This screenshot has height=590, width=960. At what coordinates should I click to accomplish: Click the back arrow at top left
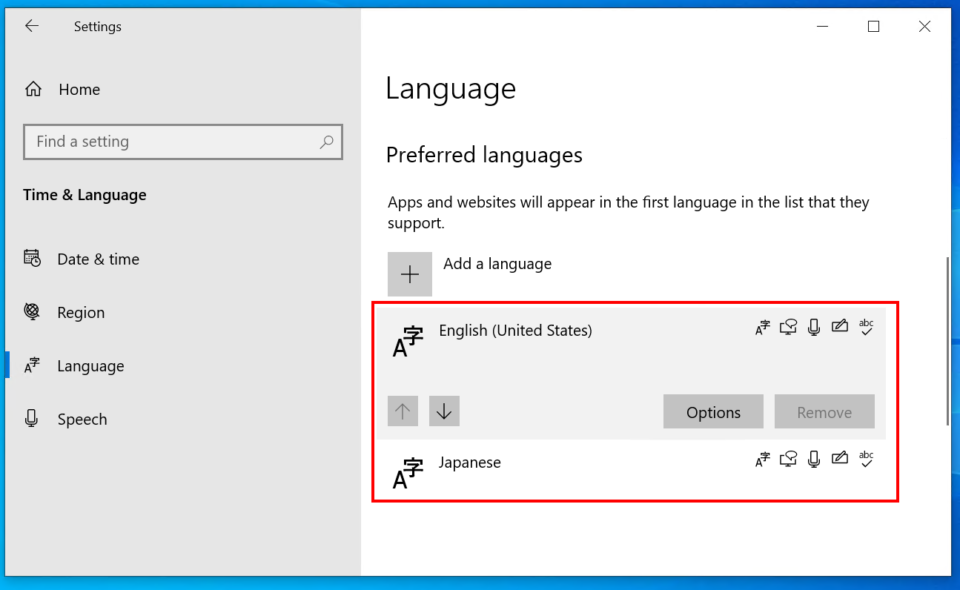point(32,26)
